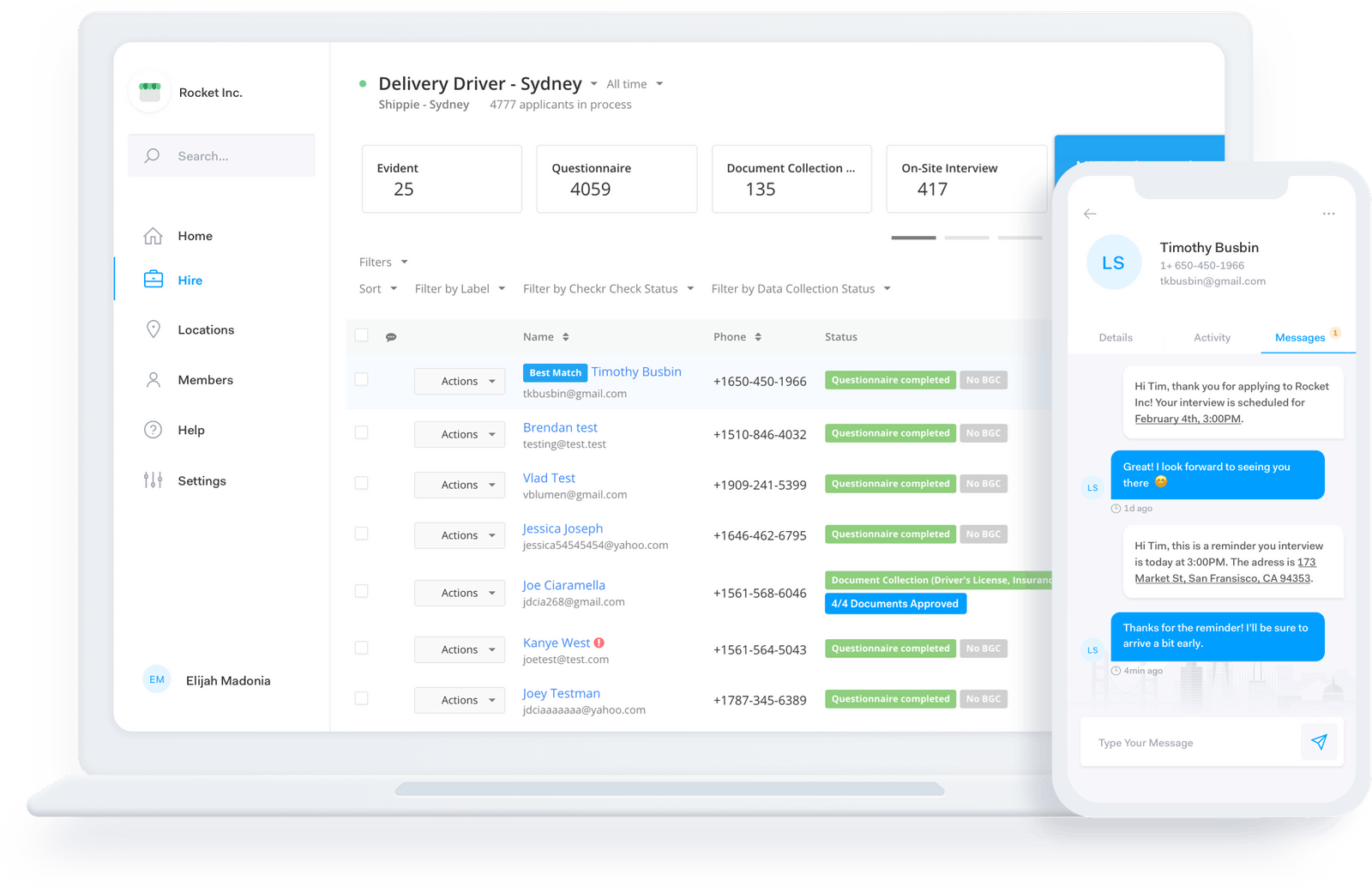The width and height of the screenshot is (1372, 887).
Task: Click the Settings sliders icon
Action: 153,480
